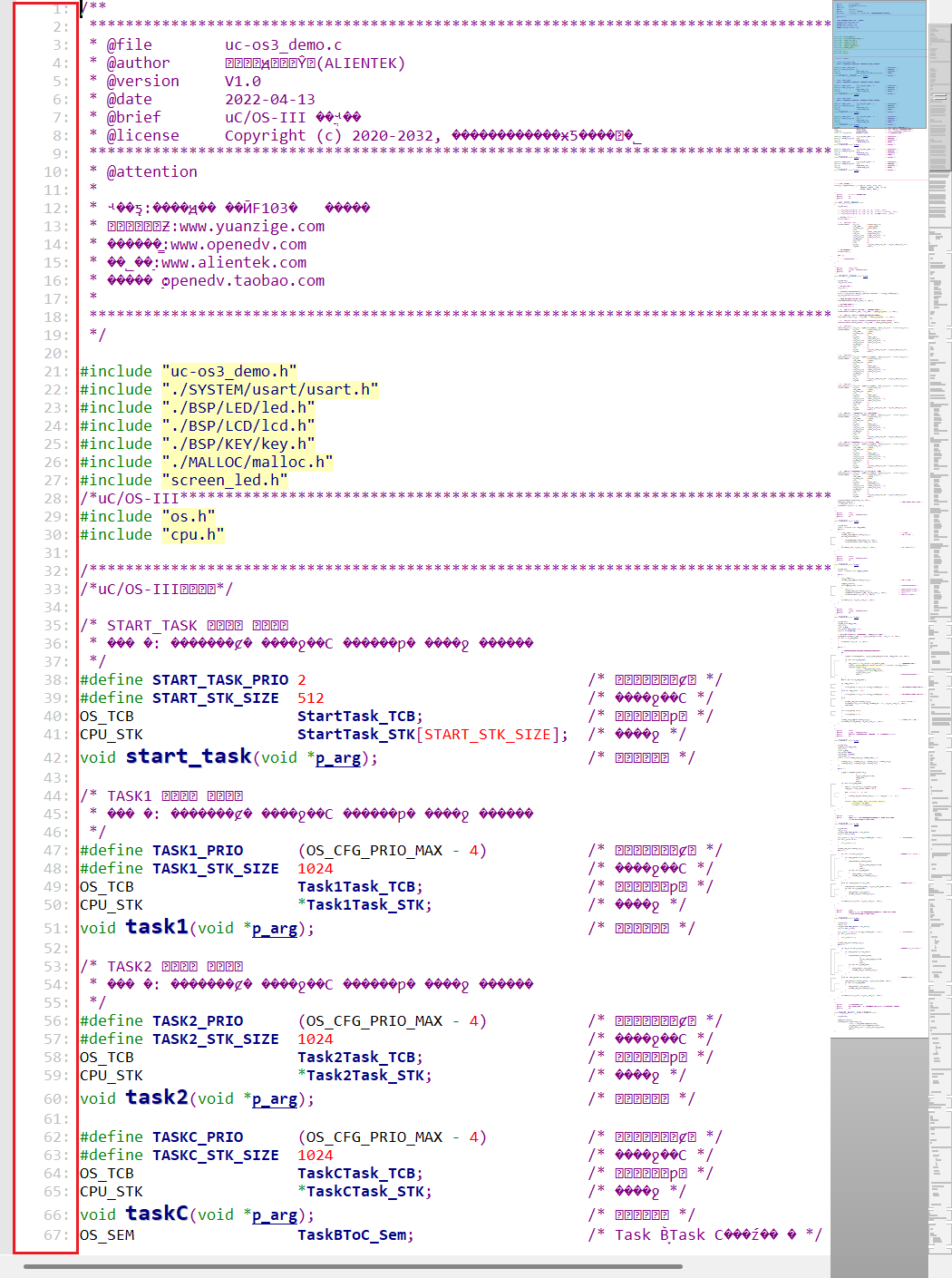Screen dimensions: 952x1278
Task: Select the "uc-os3_demo.h" include string
Action: coord(229,371)
